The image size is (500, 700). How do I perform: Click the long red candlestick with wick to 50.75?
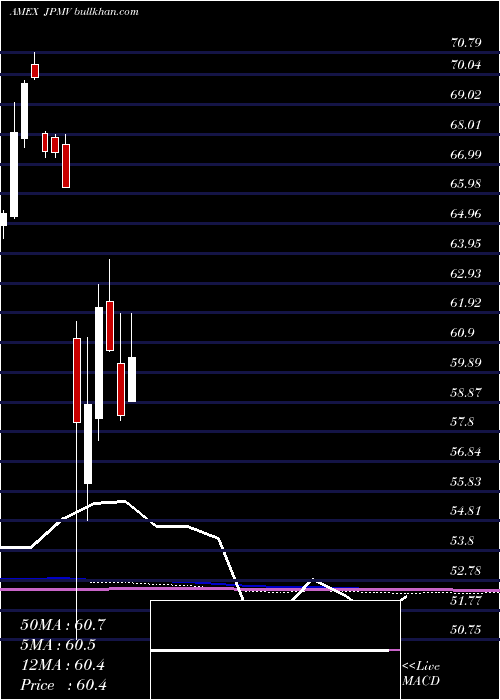point(77,380)
